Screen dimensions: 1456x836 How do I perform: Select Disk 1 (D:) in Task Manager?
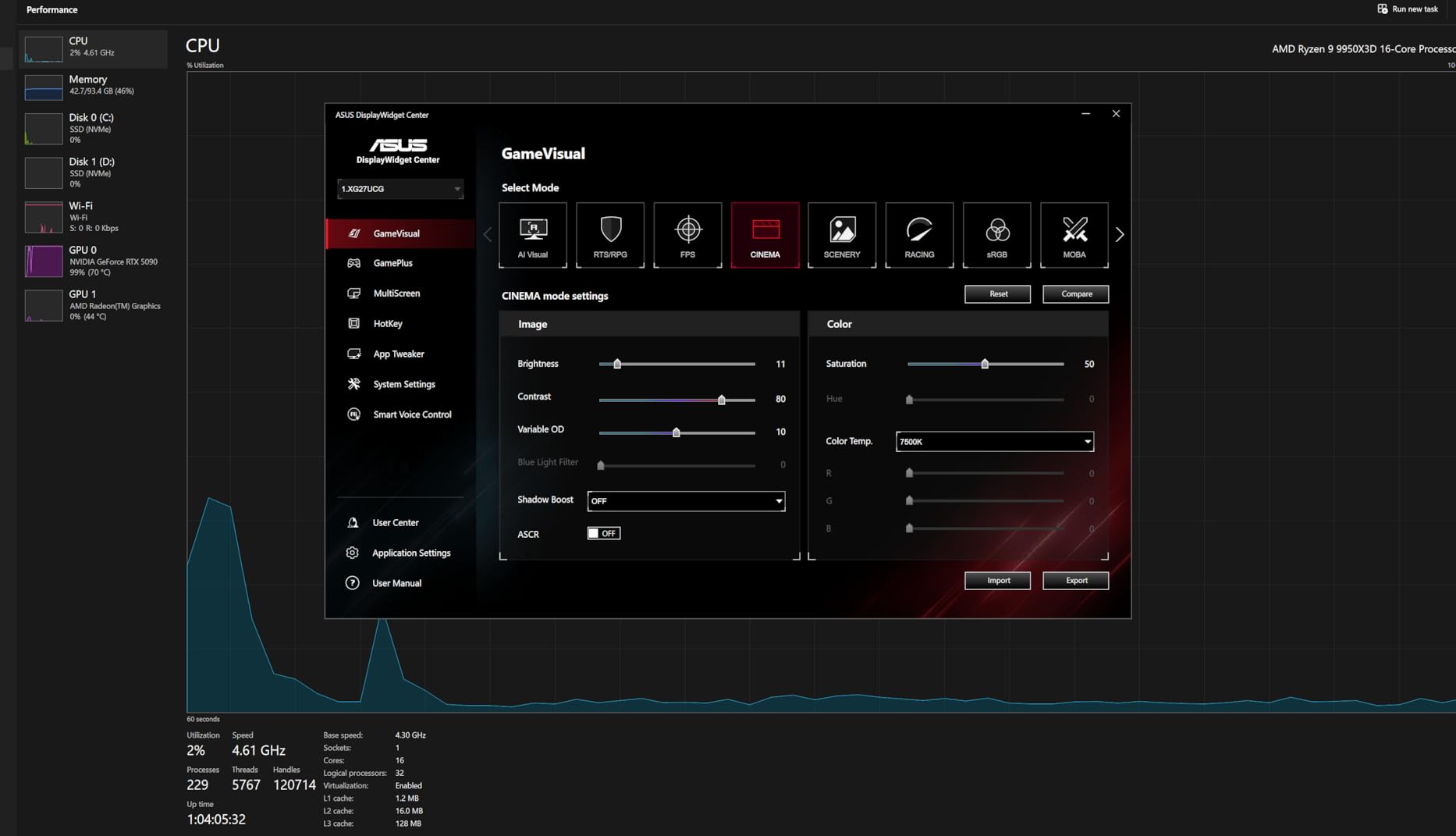click(94, 173)
